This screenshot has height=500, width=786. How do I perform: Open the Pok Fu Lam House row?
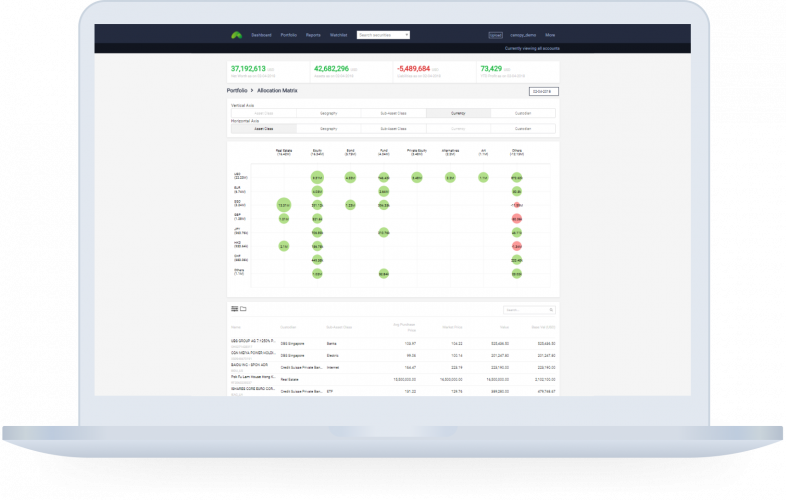point(393,380)
